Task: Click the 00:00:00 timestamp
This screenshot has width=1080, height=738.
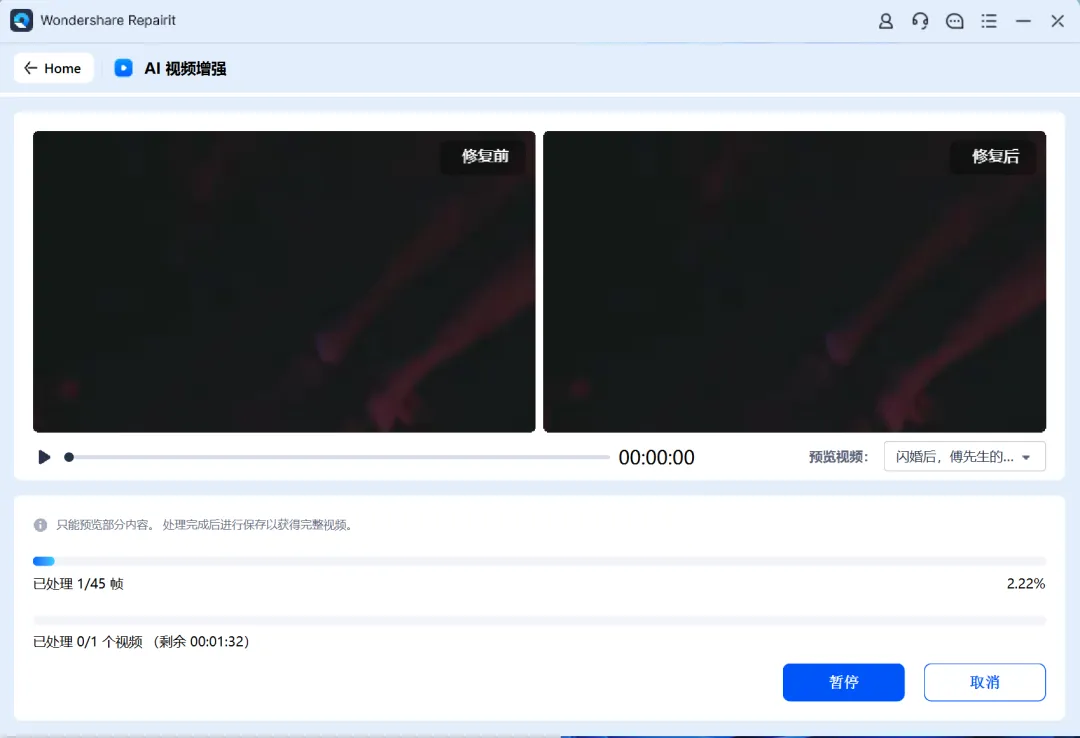Action: tap(656, 458)
